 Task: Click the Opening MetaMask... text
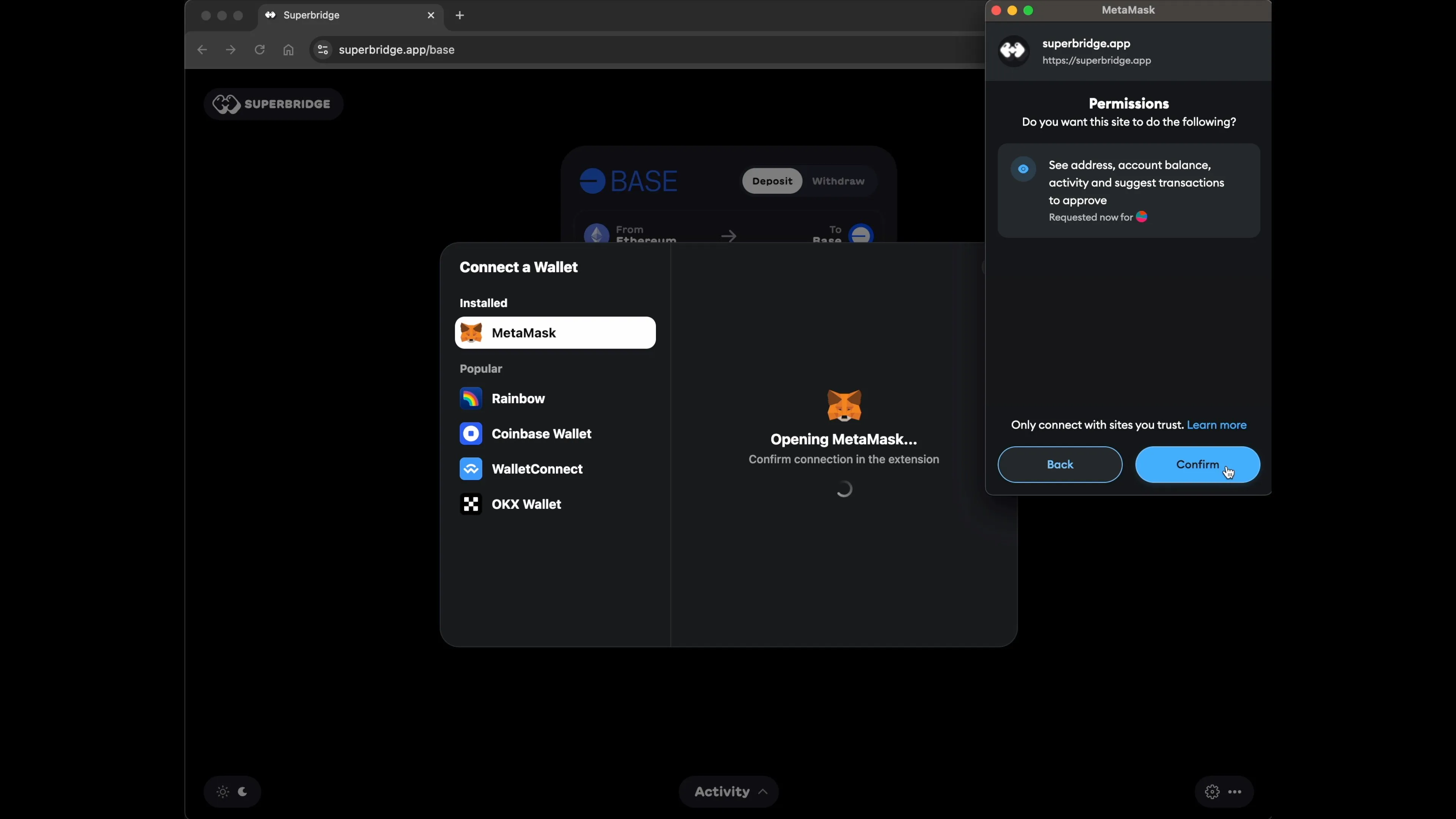tap(843, 439)
